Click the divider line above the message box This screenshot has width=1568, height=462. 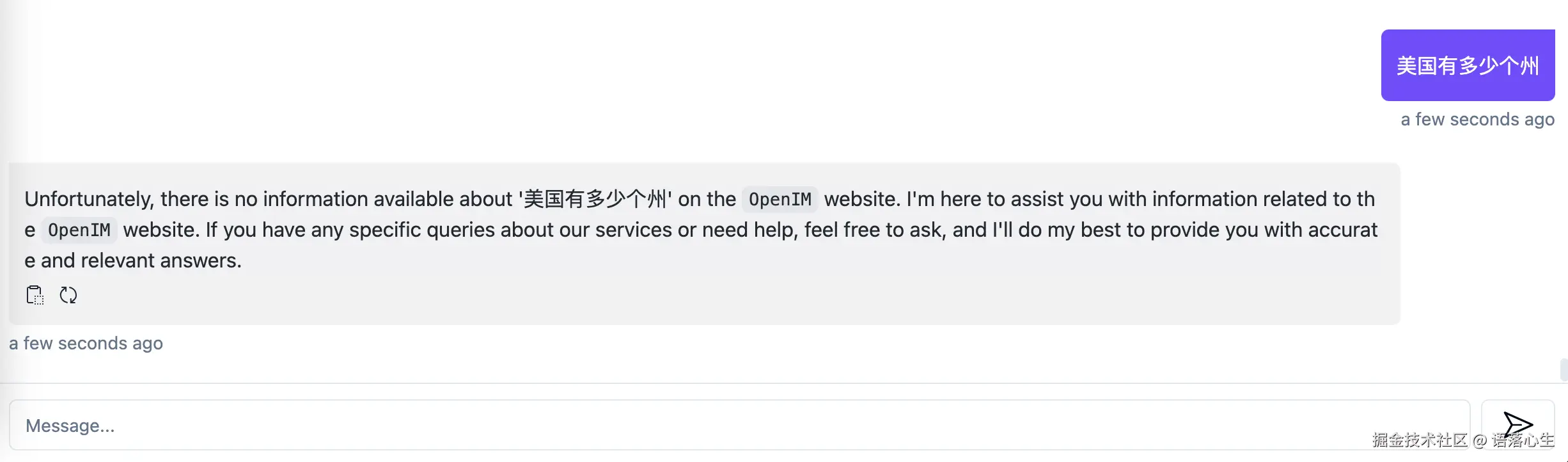pos(767,383)
